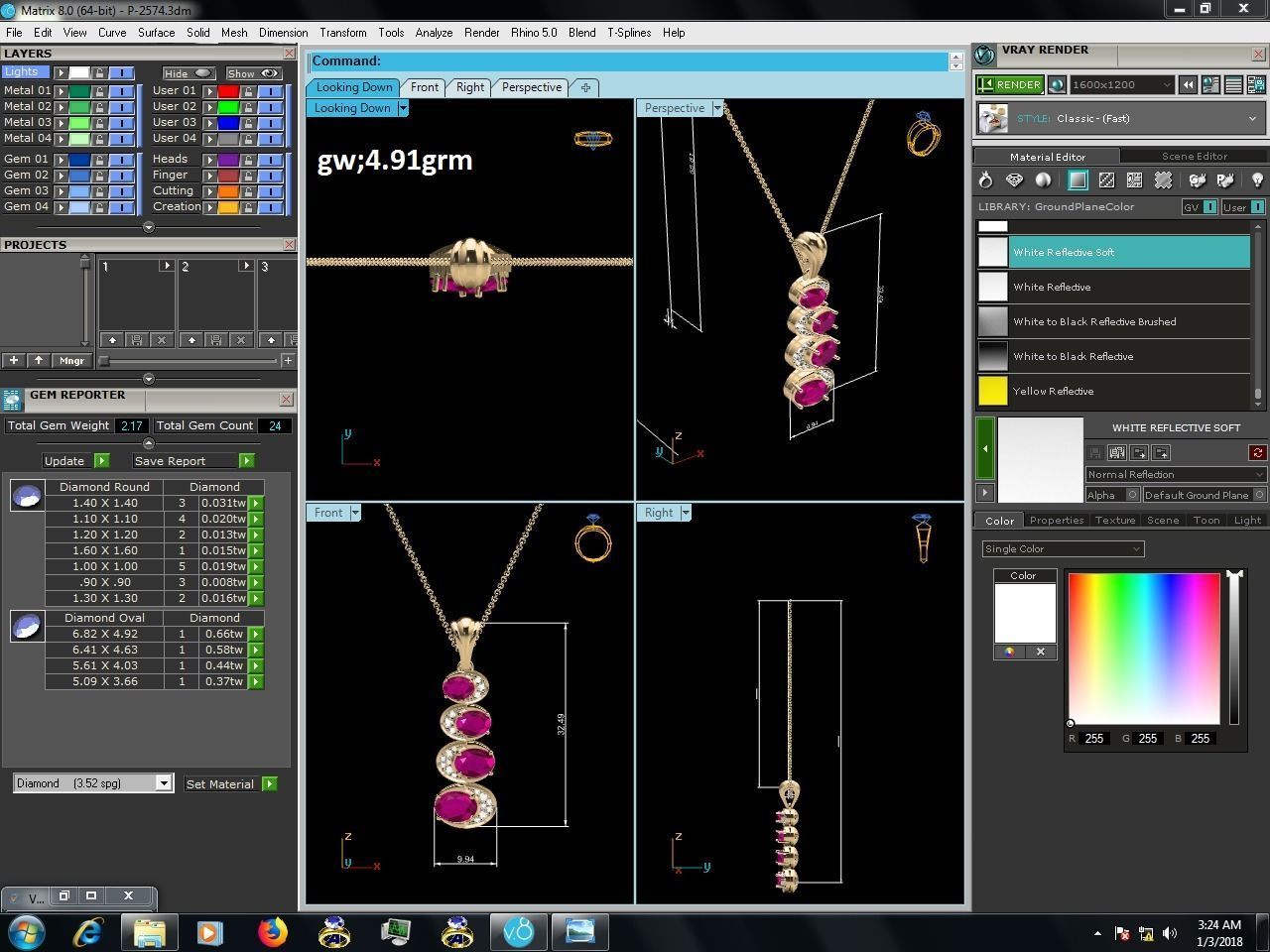Click the load arrow under project slot 1
1270x952 pixels.
pos(112,340)
